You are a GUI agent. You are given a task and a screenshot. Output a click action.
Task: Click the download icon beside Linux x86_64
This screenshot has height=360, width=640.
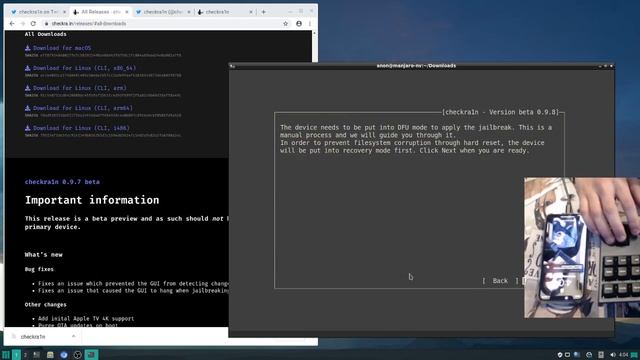28,68
